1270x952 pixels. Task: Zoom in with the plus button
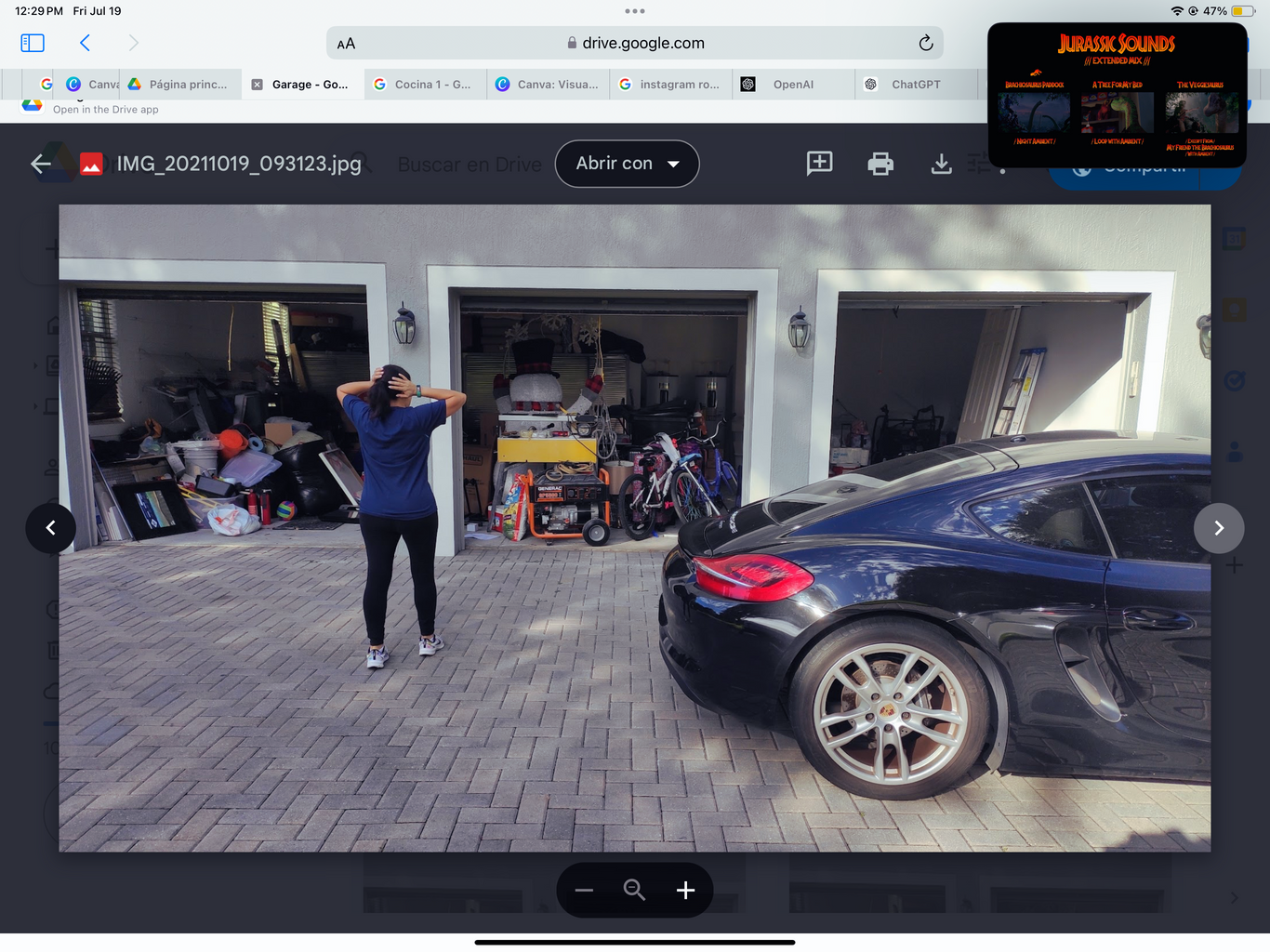(x=685, y=891)
